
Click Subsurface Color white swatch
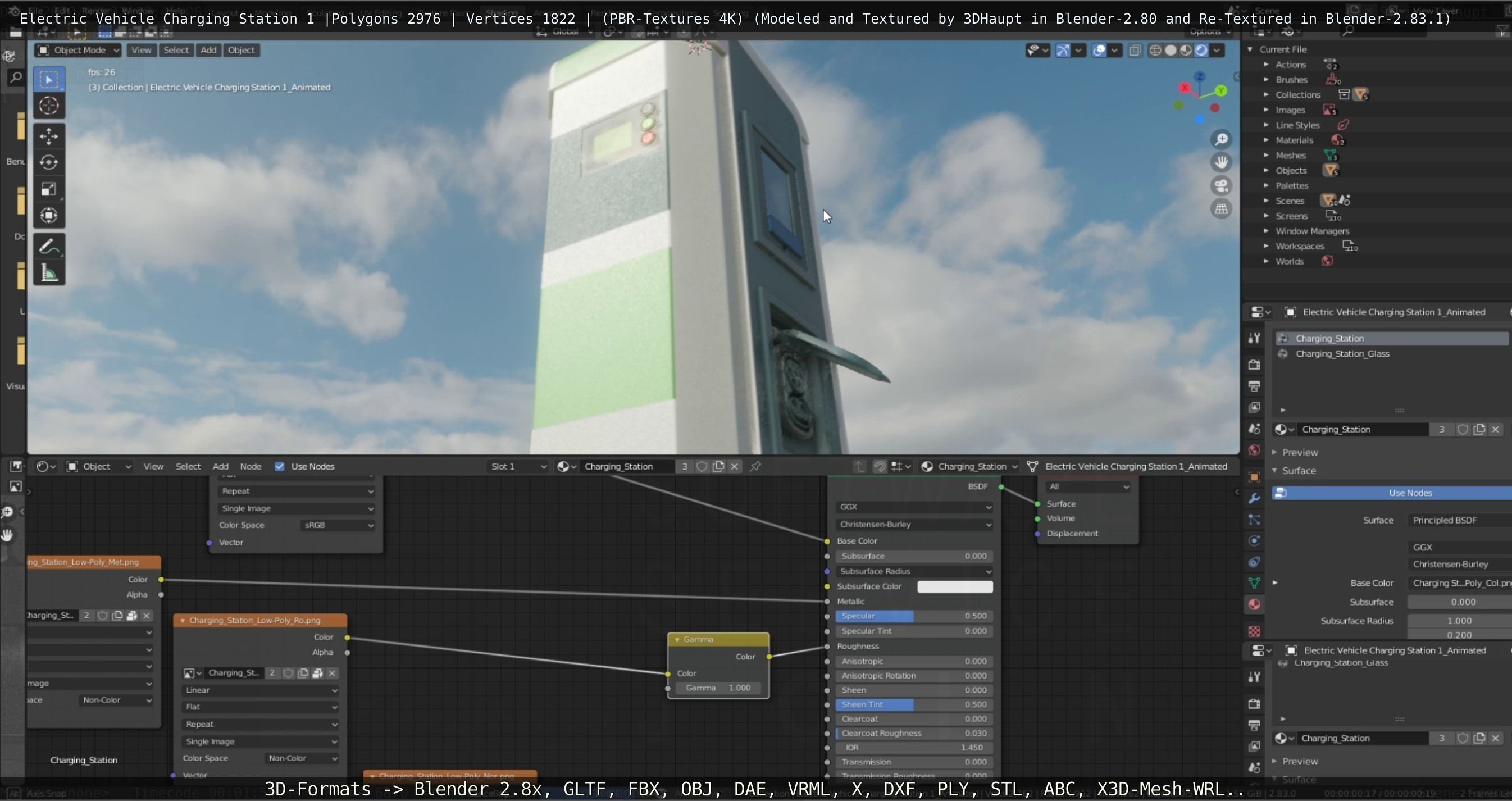tap(955, 587)
